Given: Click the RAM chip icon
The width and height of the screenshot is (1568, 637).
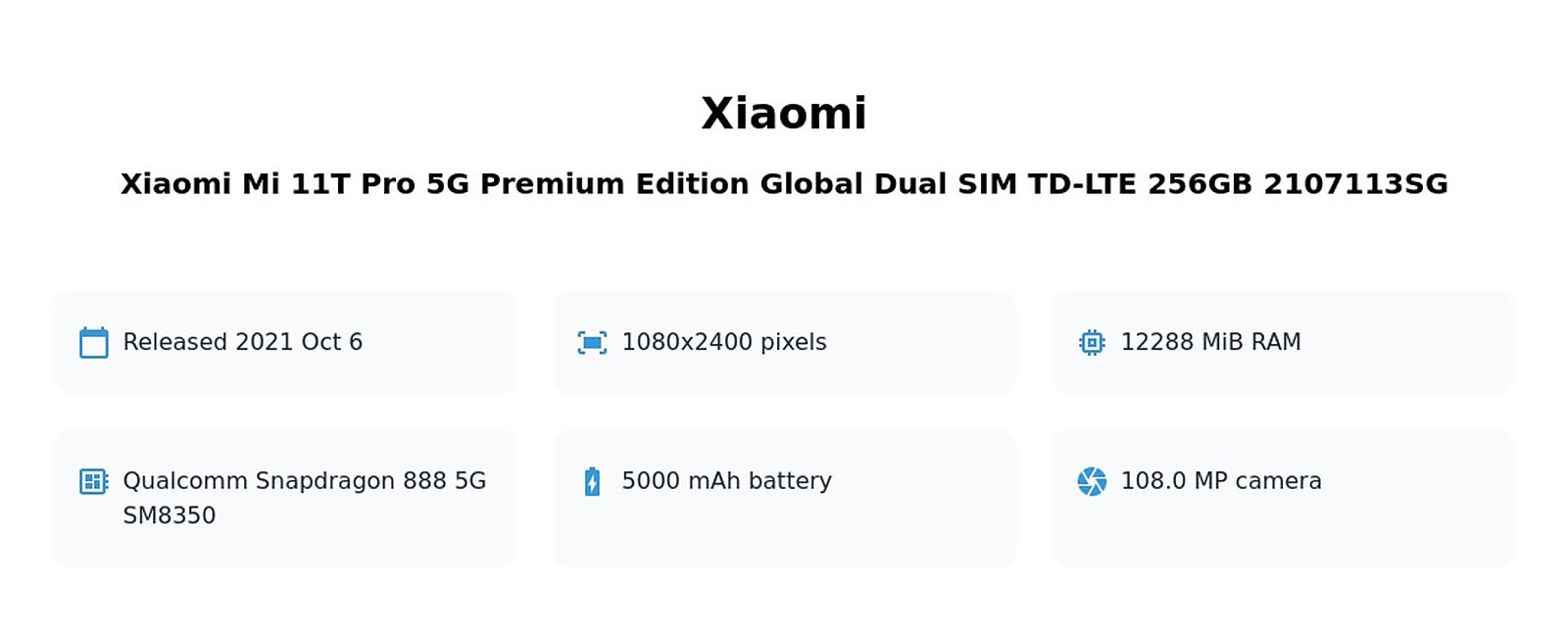Looking at the screenshot, I should coord(1092,343).
